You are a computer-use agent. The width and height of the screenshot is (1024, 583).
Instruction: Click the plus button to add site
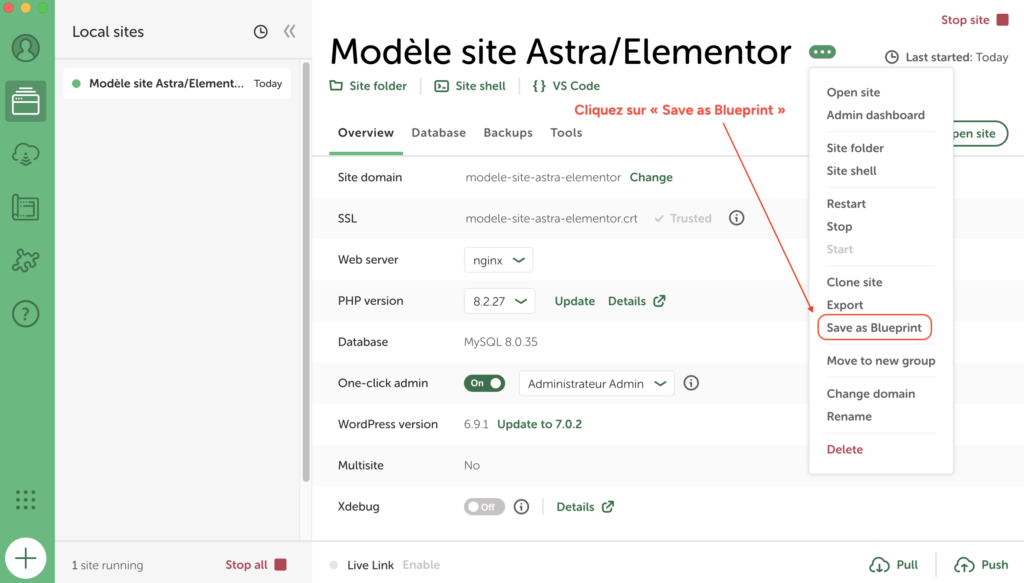coord(25,558)
